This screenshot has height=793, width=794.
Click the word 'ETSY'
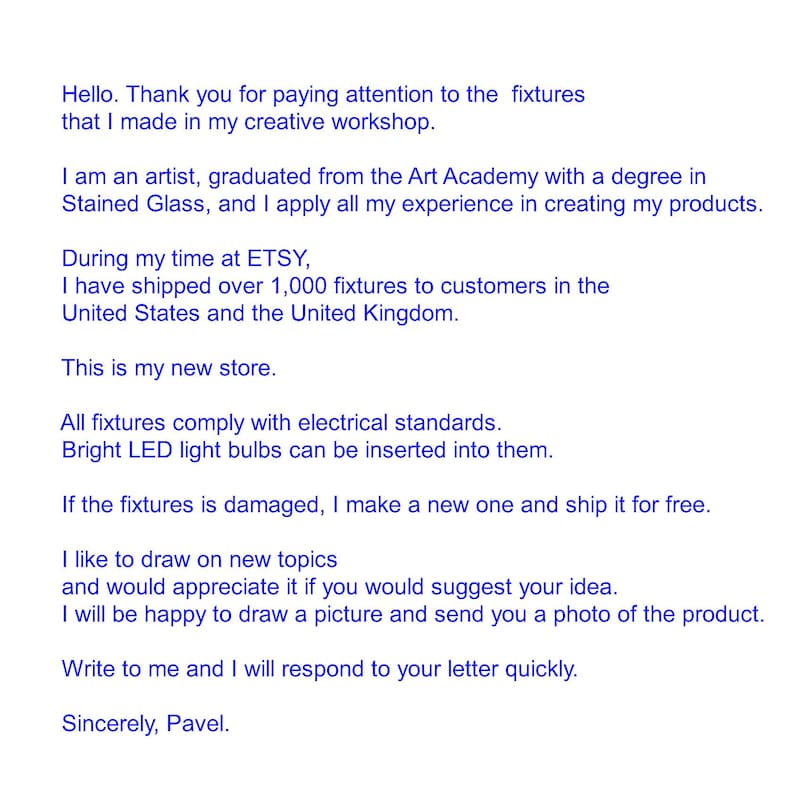[x=276, y=259]
